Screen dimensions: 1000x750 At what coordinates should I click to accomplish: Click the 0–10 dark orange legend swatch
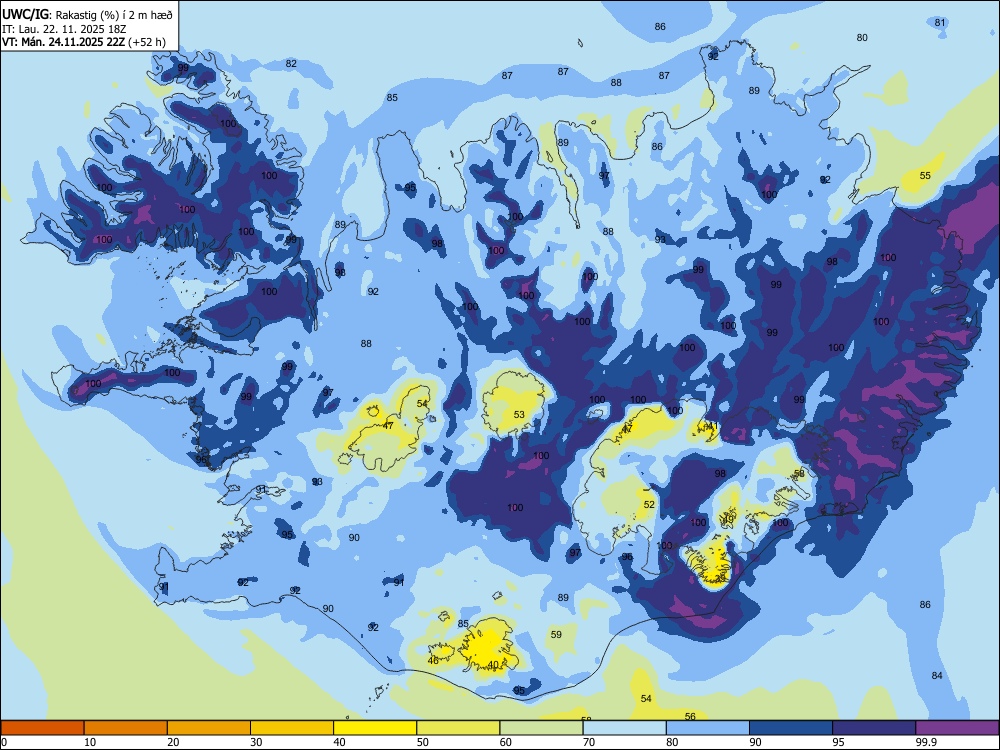tap(42, 728)
